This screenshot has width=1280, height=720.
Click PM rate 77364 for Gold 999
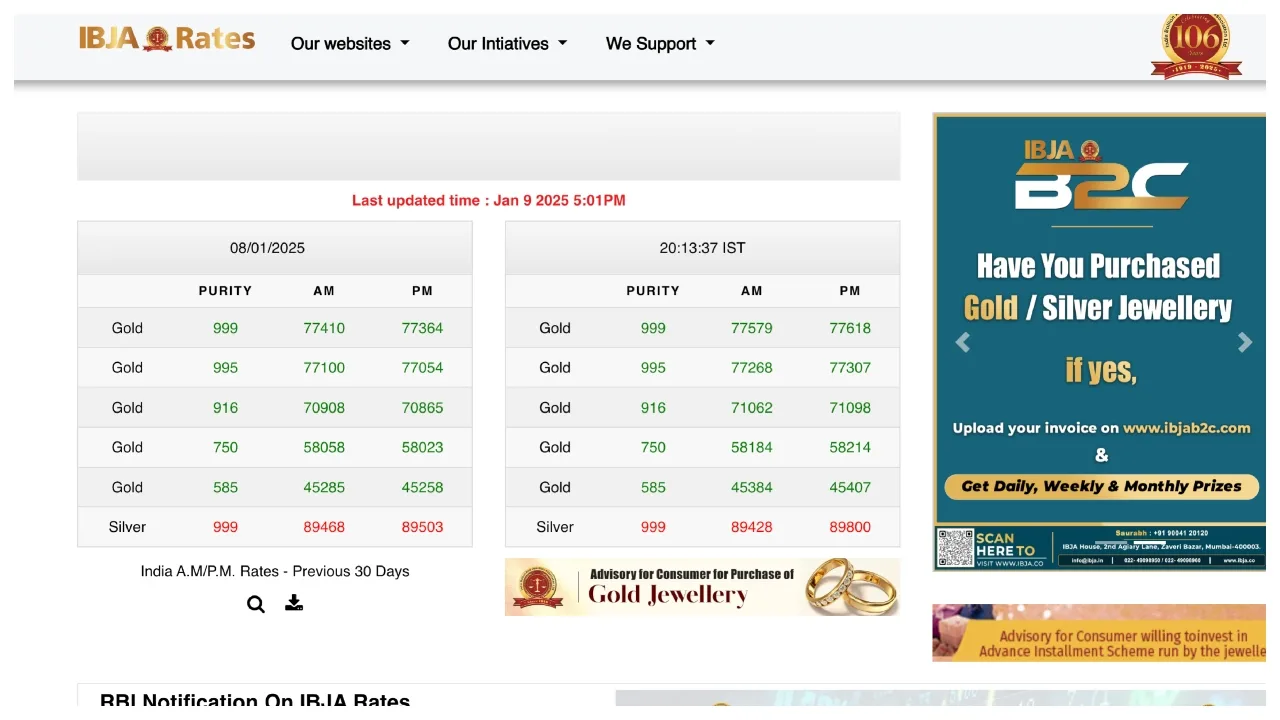tap(422, 328)
